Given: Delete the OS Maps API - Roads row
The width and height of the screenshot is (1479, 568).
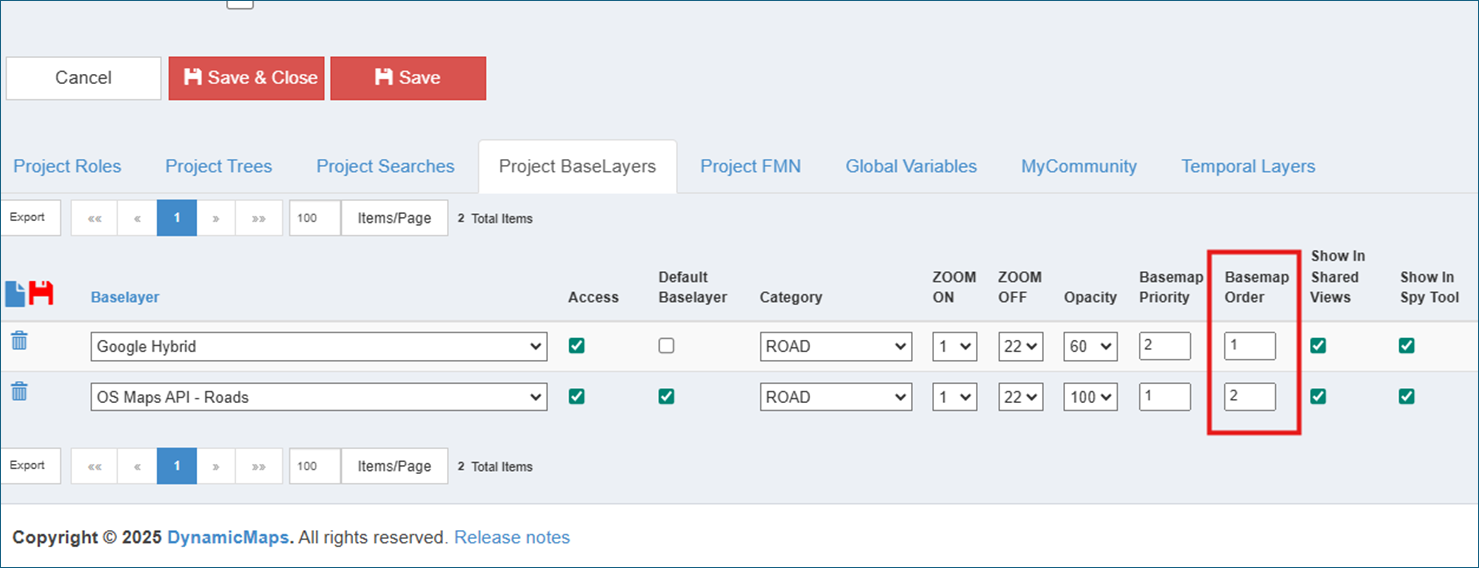Looking at the screenshot, I should [19, 391].
